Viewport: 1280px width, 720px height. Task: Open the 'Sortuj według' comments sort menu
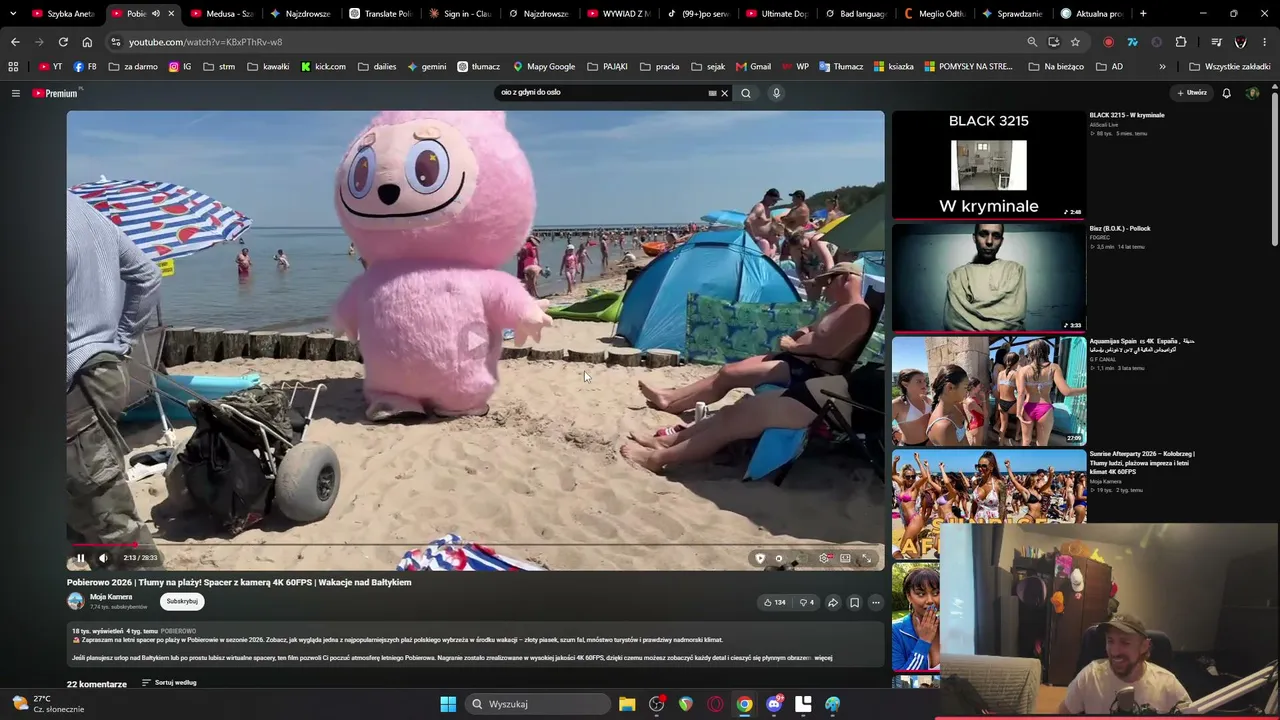pos(169,683)
